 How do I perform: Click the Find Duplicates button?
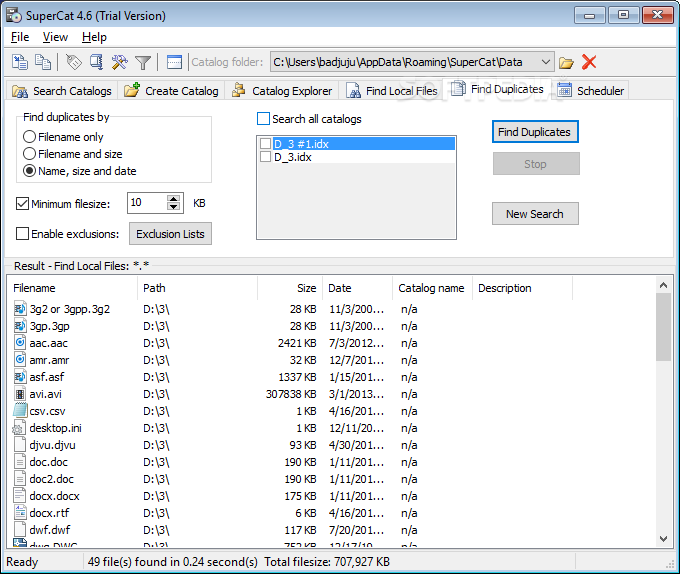(x=535, y=132)
